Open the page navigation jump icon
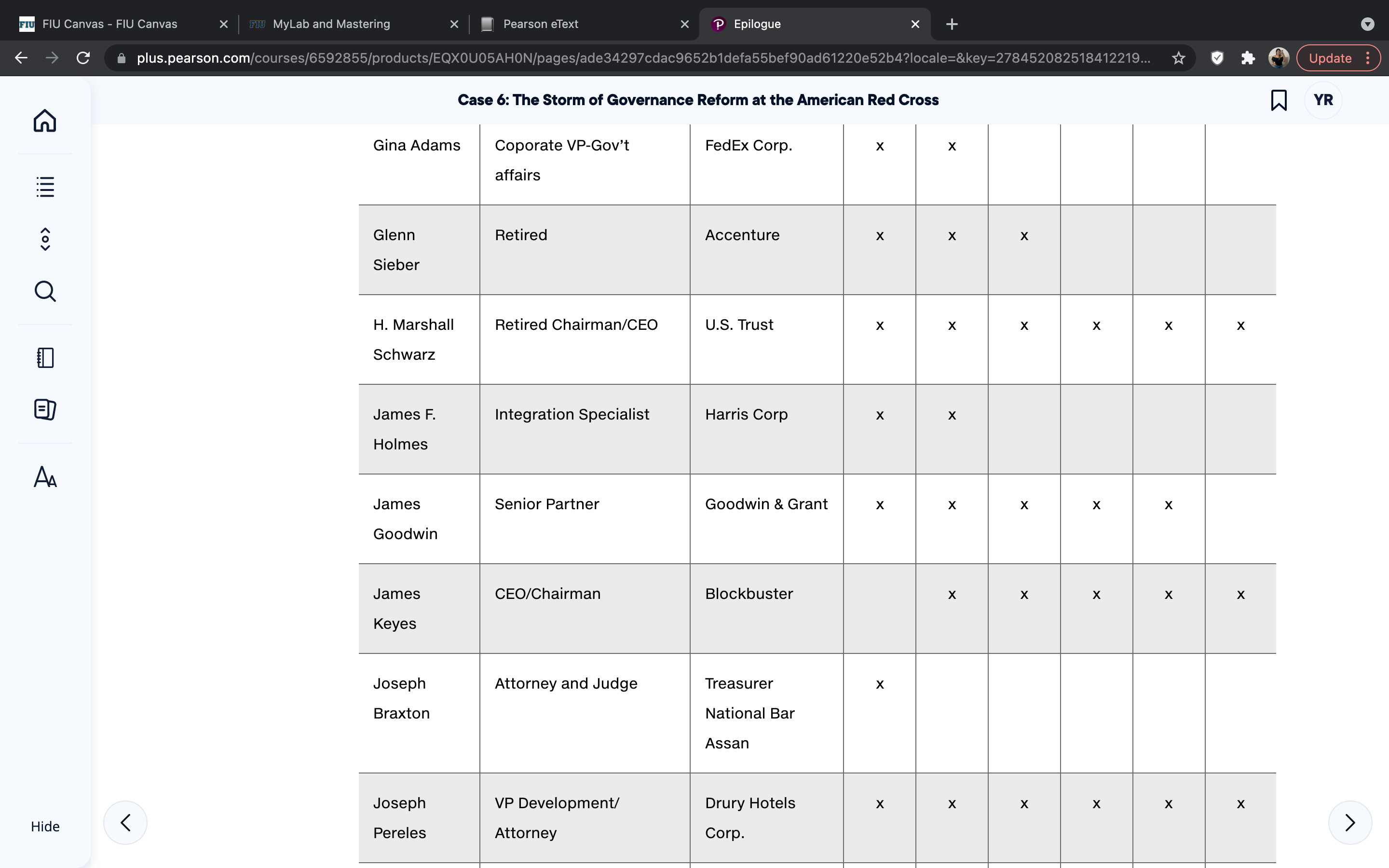Screen dimensions: 1389x868 coord(45,239)
